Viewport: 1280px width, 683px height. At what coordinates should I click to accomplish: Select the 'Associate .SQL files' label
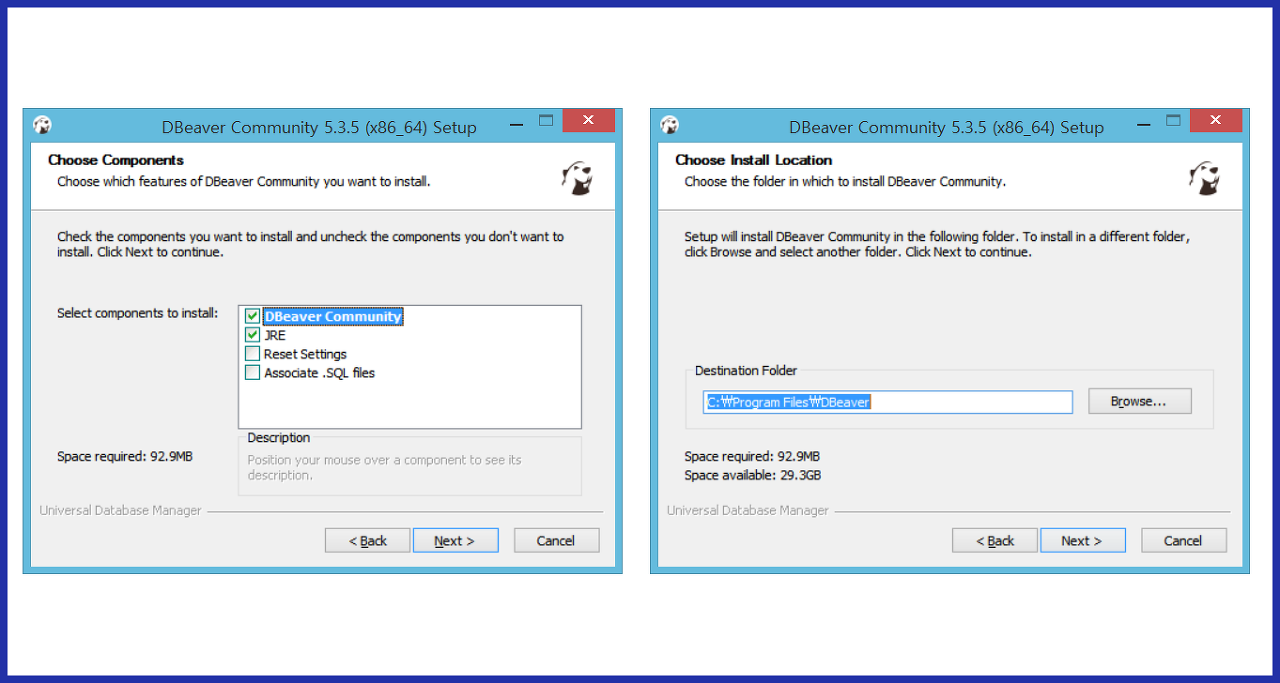click(319, 373)
